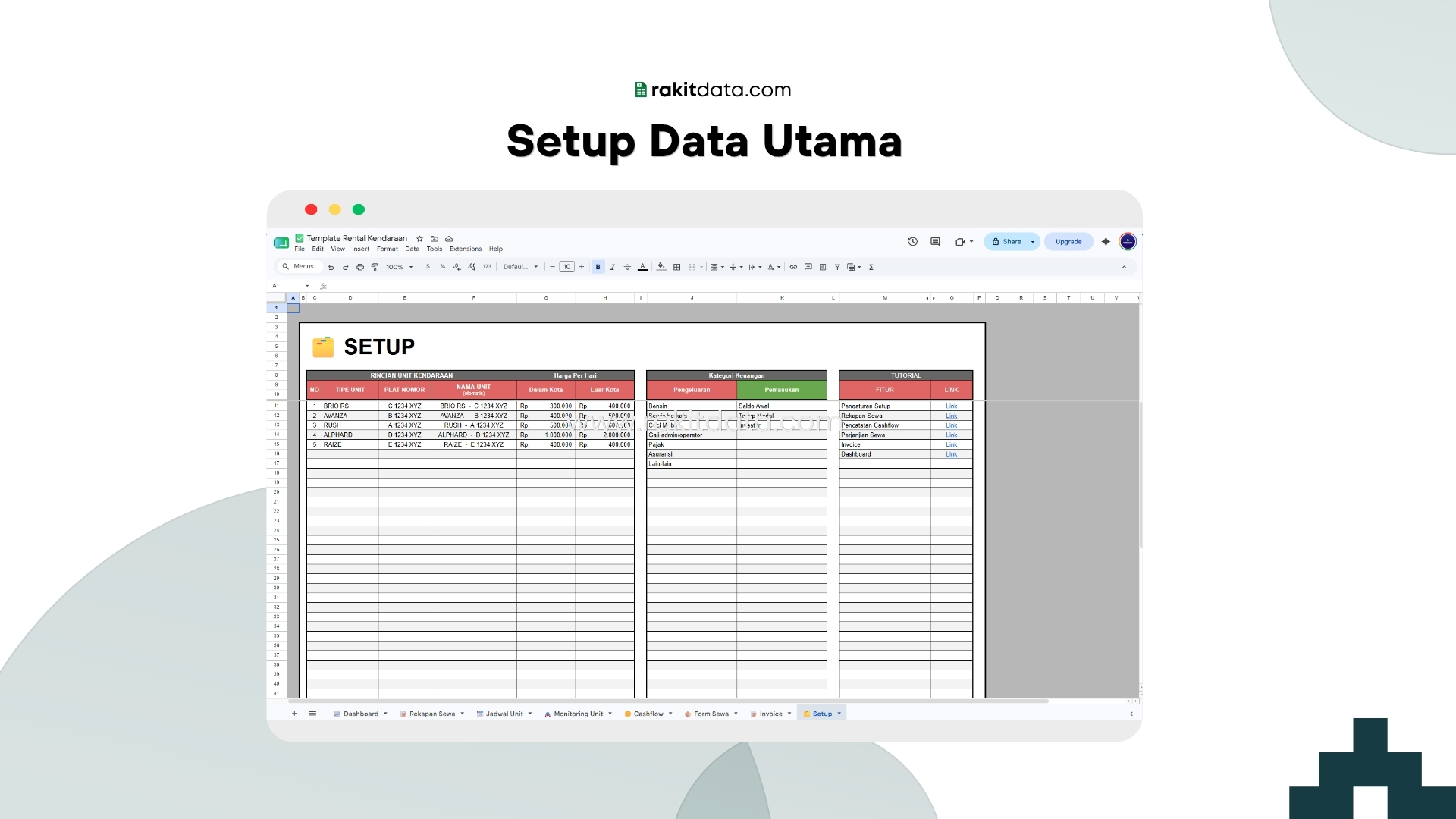
Task: Select the font size field
Action: click(x=566, y=267)
